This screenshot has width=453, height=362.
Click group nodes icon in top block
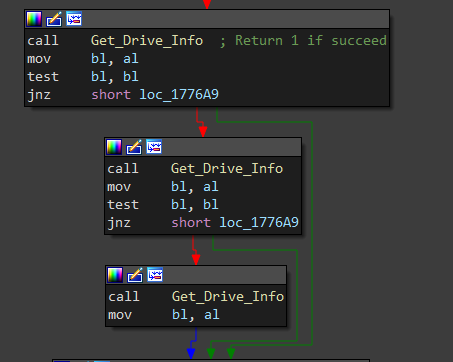[x=74, y=19]
